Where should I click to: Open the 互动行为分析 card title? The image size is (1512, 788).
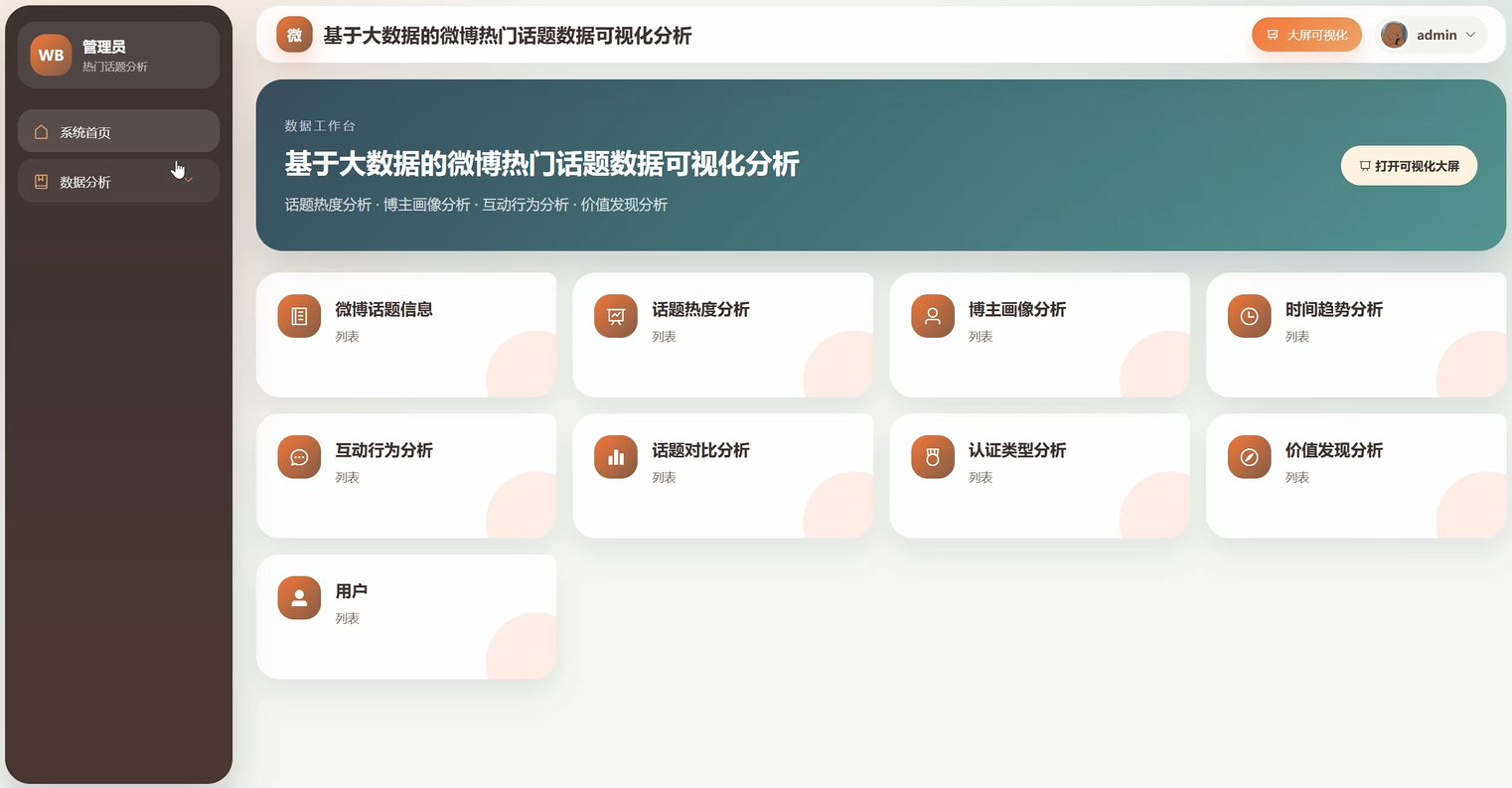pos(383,450)
